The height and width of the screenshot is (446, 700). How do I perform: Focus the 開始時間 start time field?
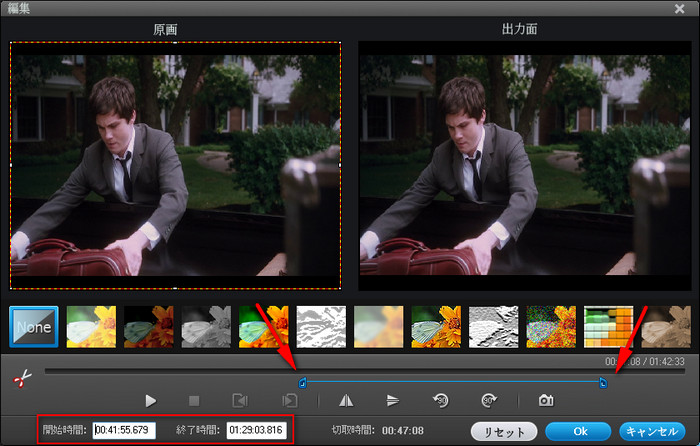[x=124, y=430]
